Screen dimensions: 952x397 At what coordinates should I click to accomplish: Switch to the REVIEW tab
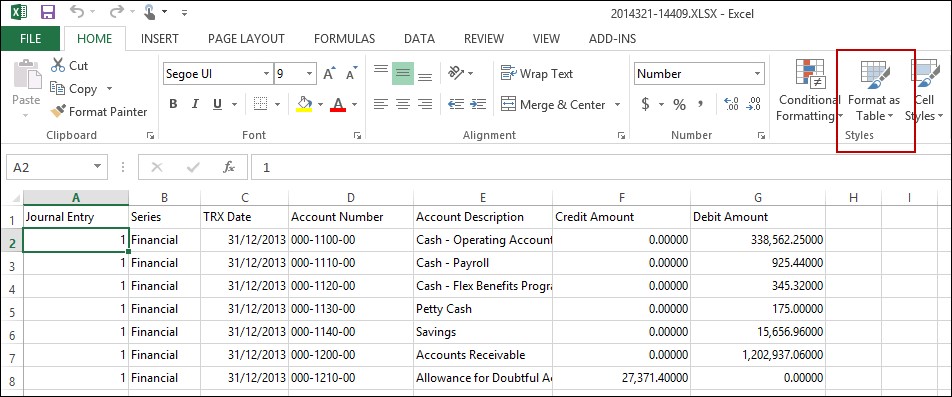pyautogui.click(x=484, y=38)
